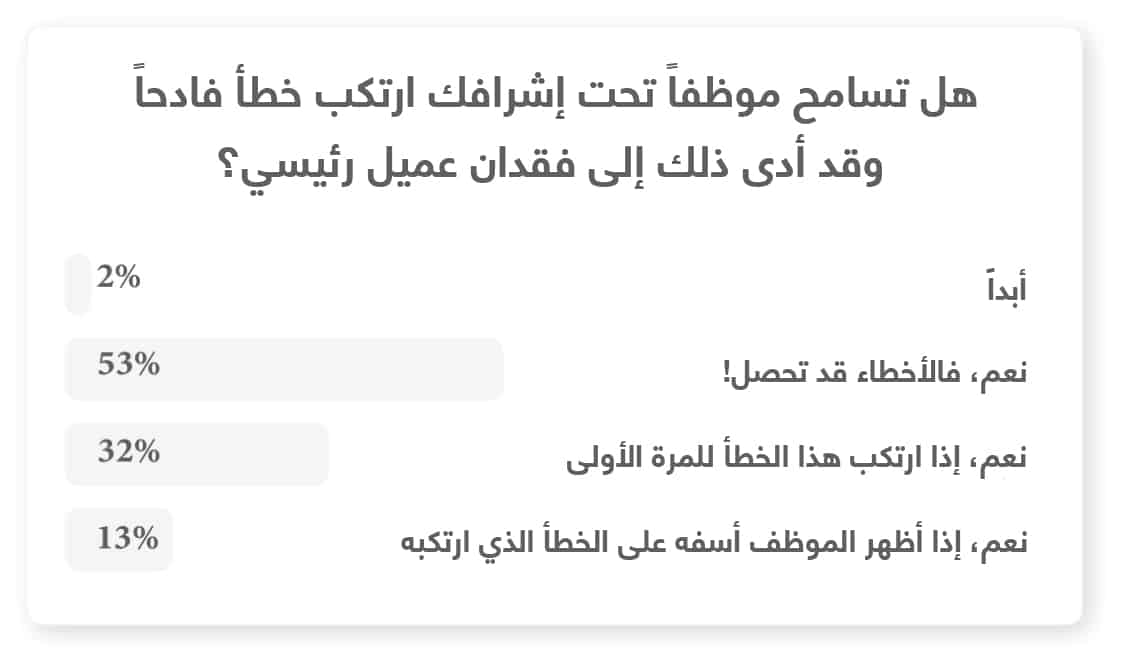This screenshot has width=1121, height=664.
Task: Click the '13%' percentage text
Action: [128, 538]
